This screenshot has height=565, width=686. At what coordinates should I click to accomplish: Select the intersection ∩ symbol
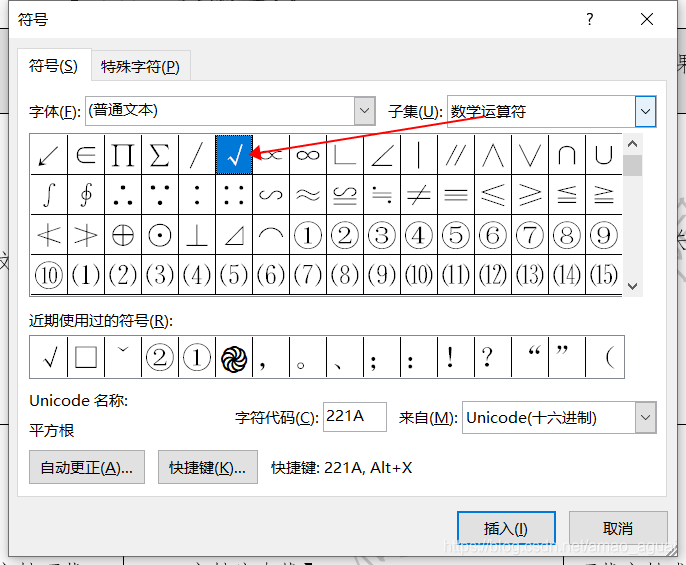(567, 154)
